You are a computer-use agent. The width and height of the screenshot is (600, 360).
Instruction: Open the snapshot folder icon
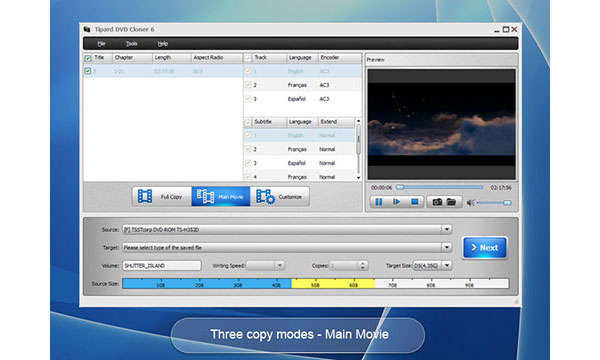point(452,202)
